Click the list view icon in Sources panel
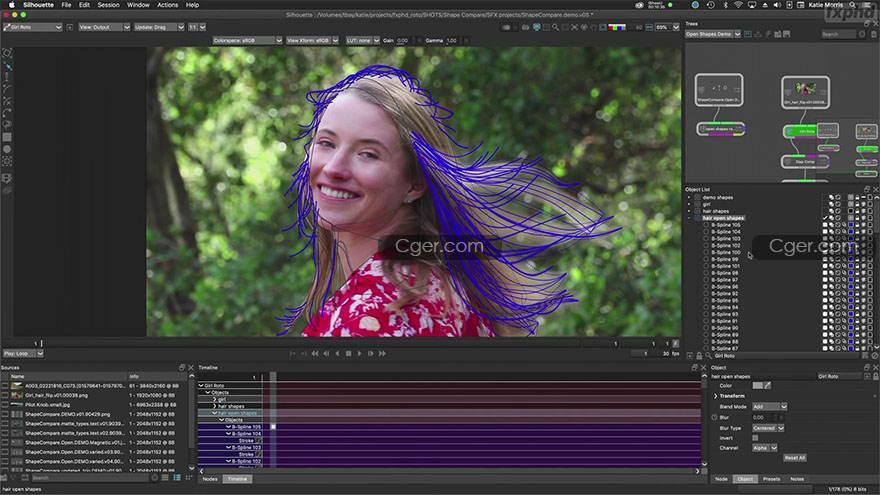Screen dimensions: 880x495 coord(165,478)
